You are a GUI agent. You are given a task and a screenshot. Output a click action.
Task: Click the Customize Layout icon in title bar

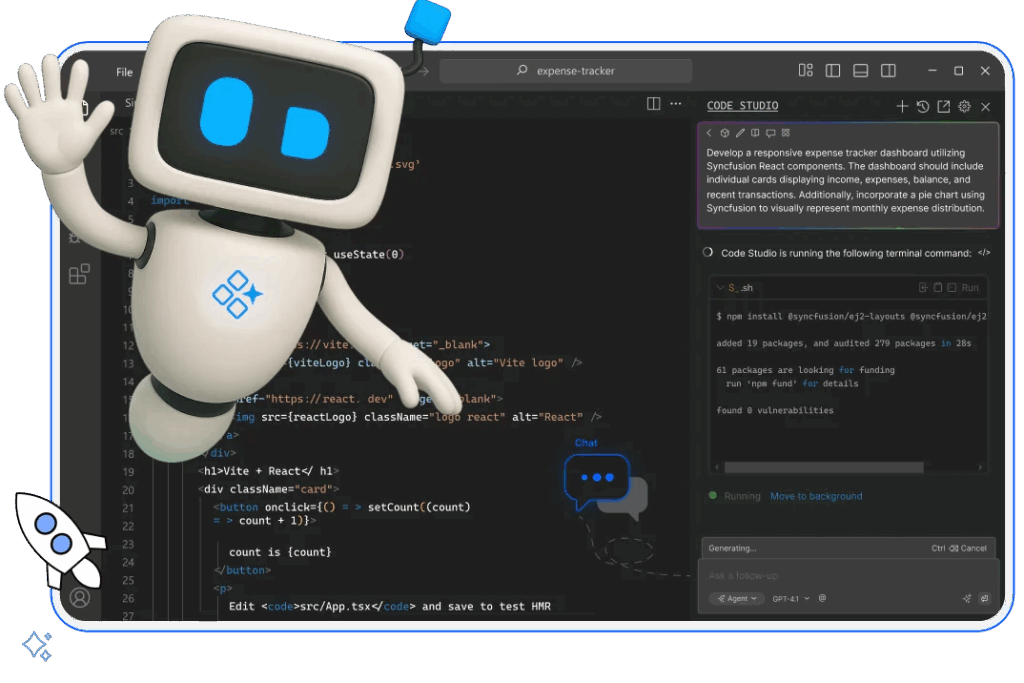[x=806, y=71]
